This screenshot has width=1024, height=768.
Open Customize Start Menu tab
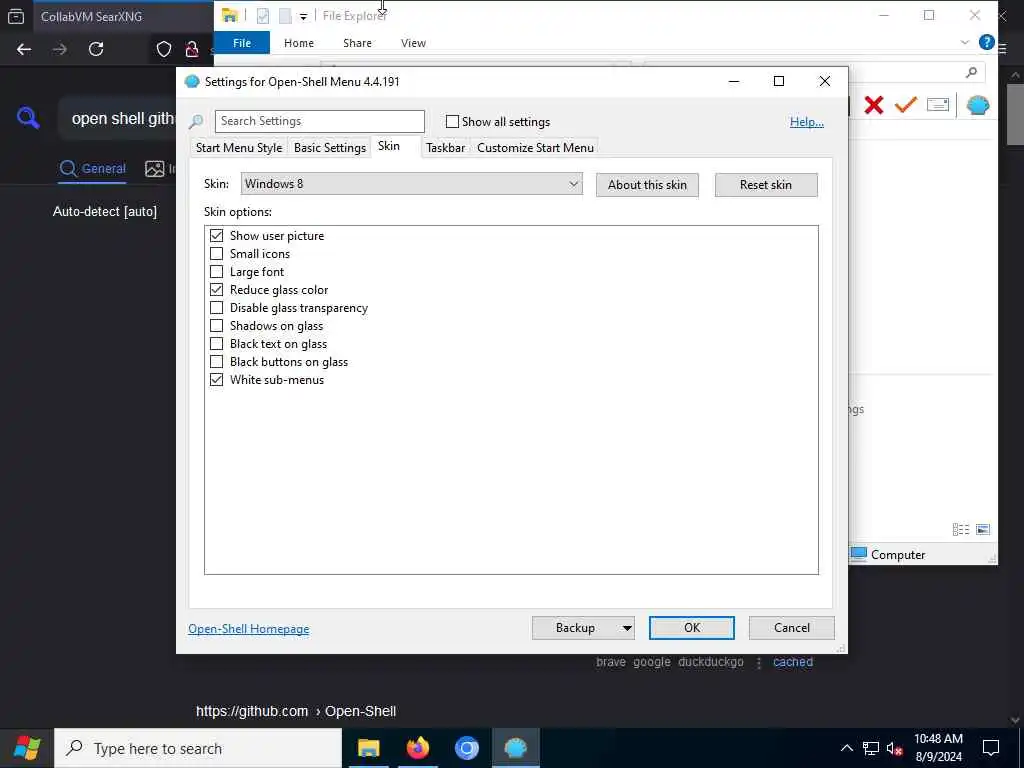click(536, 148)
